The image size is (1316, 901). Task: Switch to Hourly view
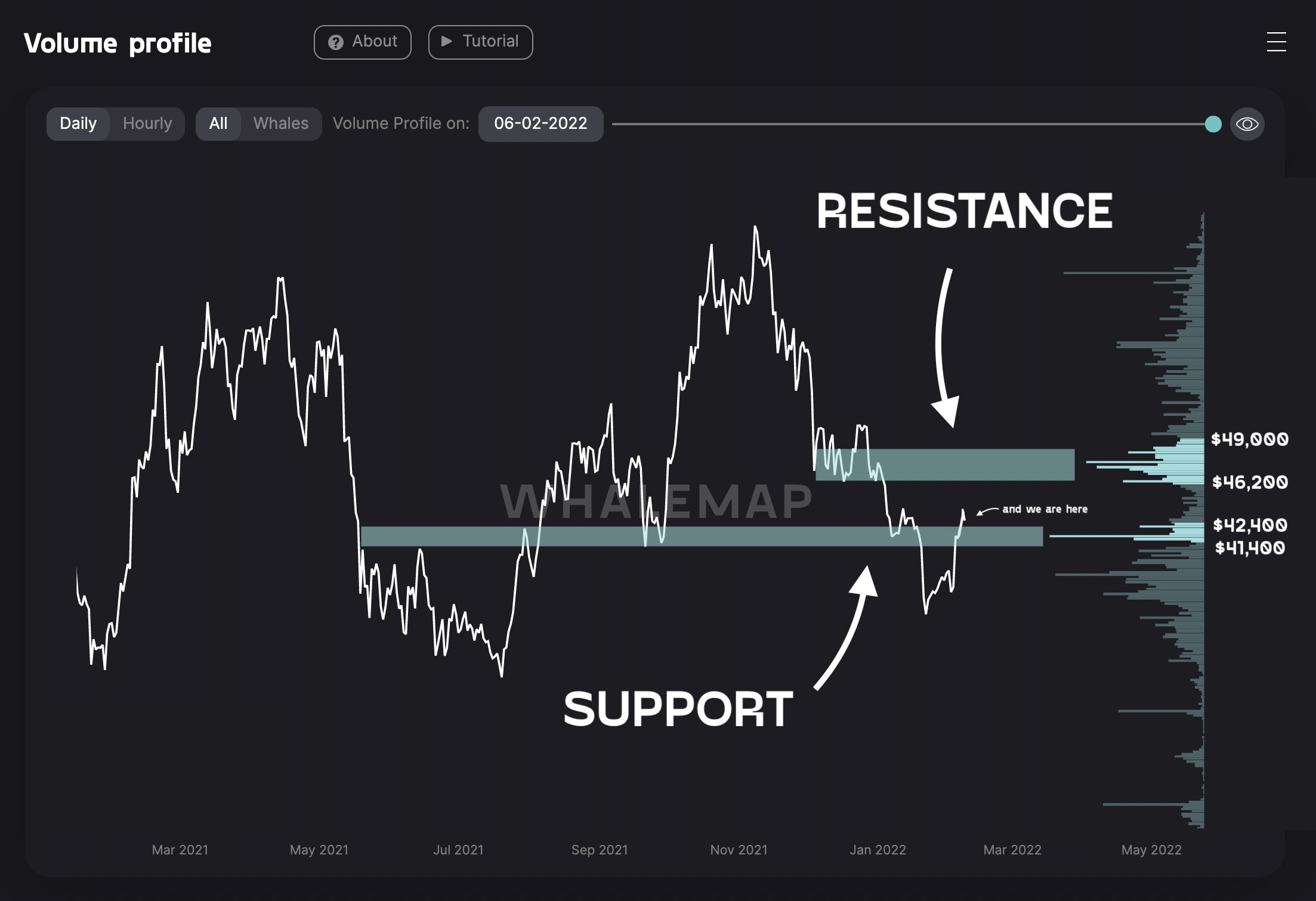[x=147, y=124]
